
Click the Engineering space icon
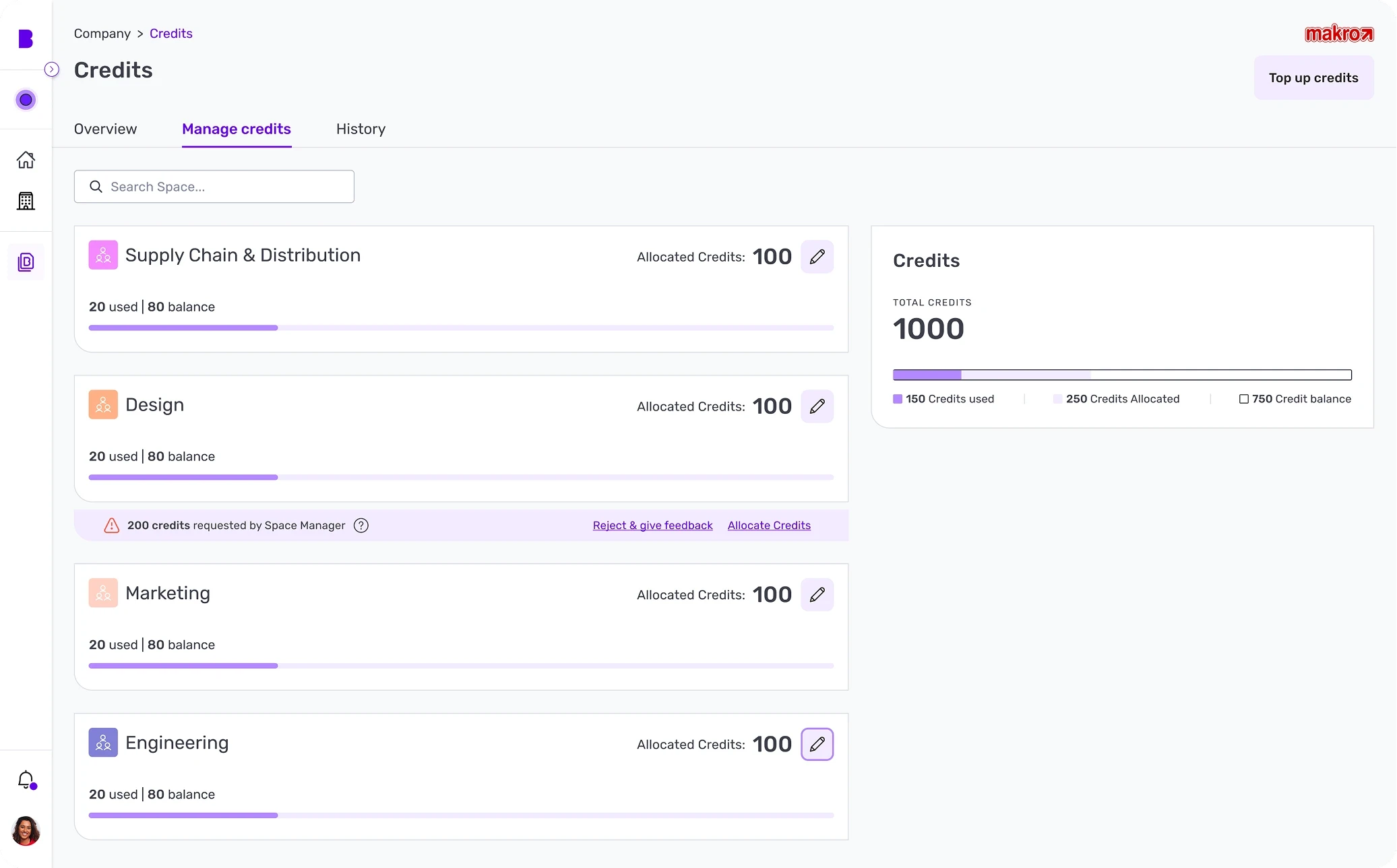click(103, 743)
